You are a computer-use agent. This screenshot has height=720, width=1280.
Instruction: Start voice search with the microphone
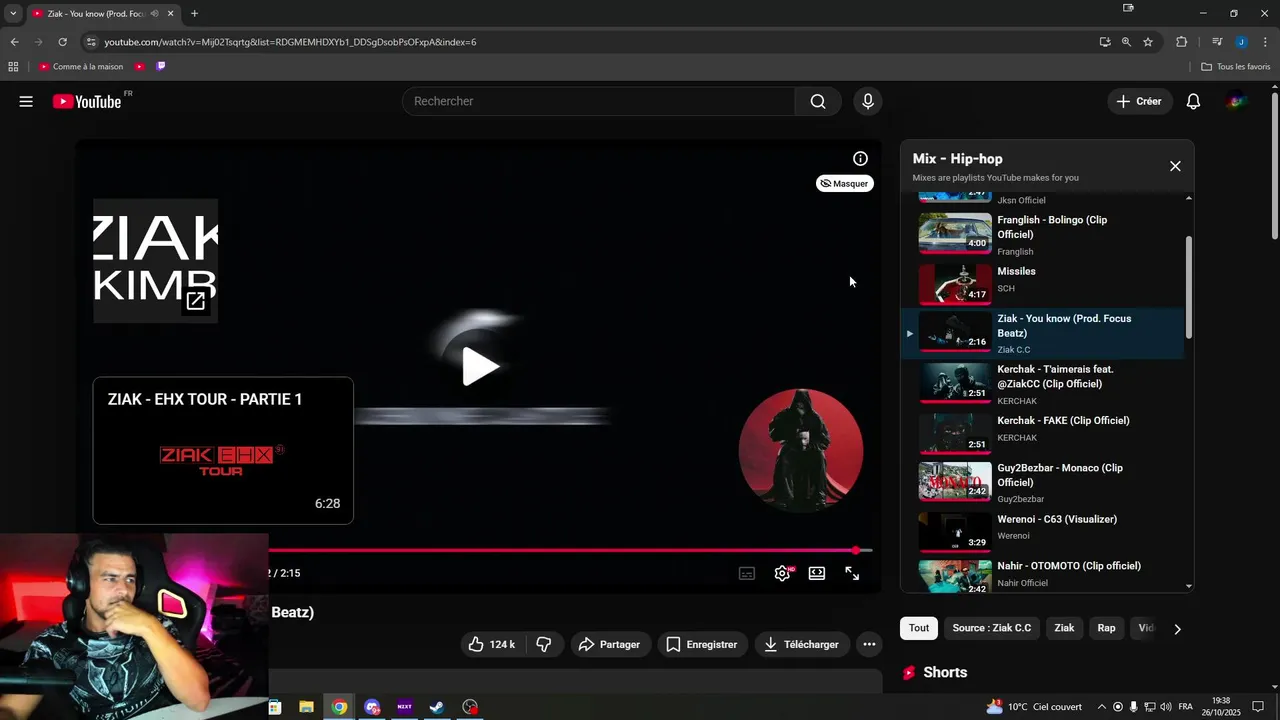(x=868, y=101)
